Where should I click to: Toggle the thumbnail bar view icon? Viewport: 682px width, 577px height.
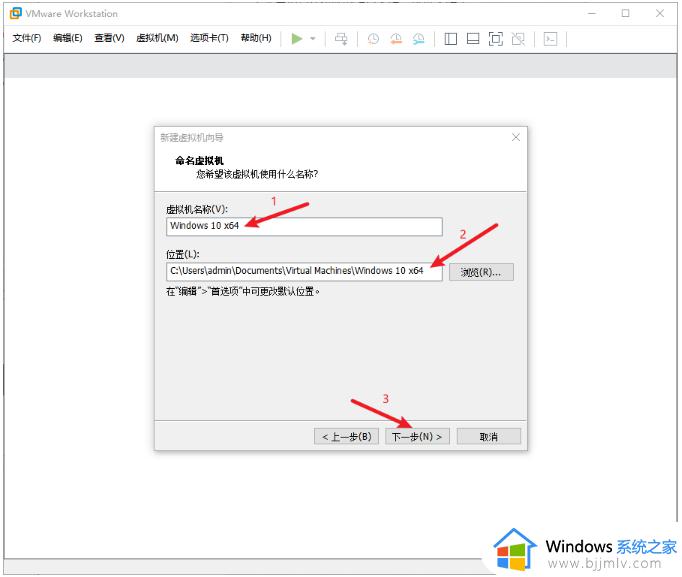pos(473,39)
